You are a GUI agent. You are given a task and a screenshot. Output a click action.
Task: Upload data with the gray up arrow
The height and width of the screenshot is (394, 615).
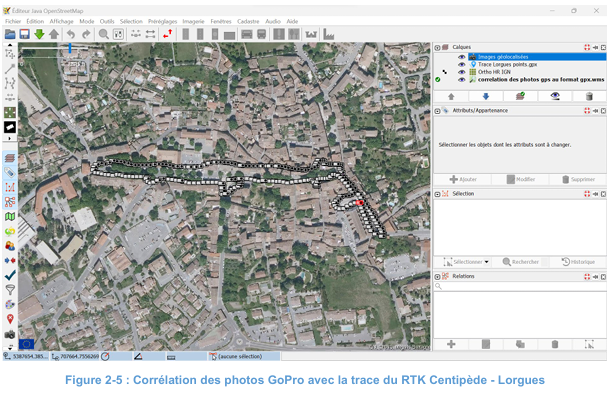pos(54,34)
